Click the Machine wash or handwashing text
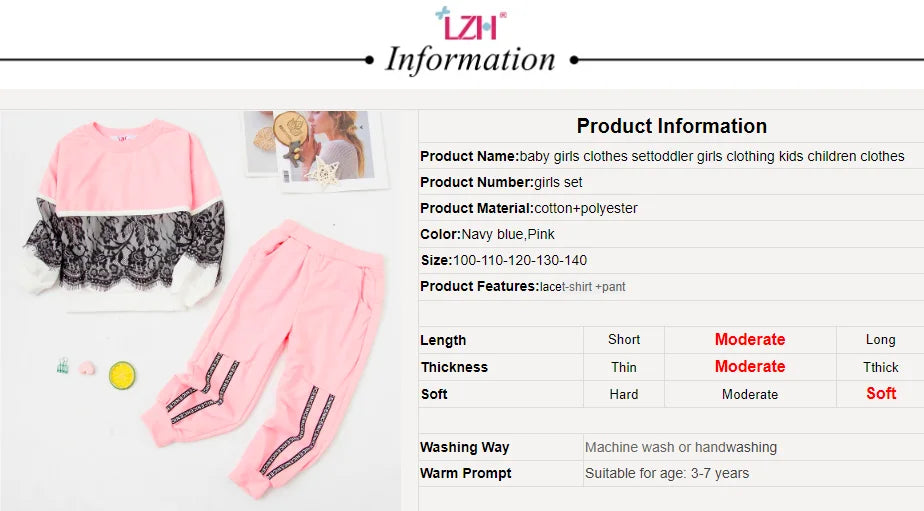The width and height of the screenshot is (924, 511). point(681,447)
